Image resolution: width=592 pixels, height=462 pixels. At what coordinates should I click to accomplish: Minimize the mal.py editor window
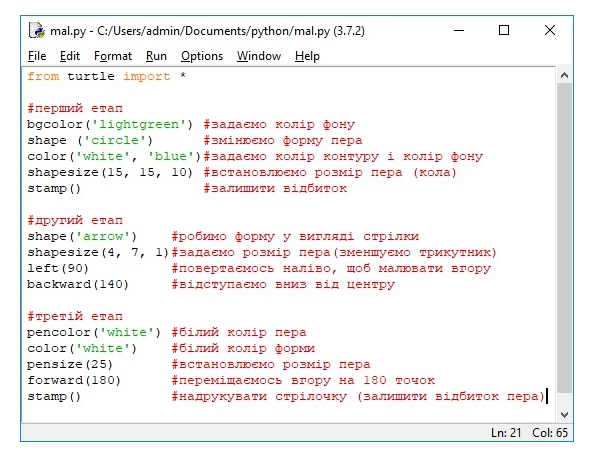459,30
